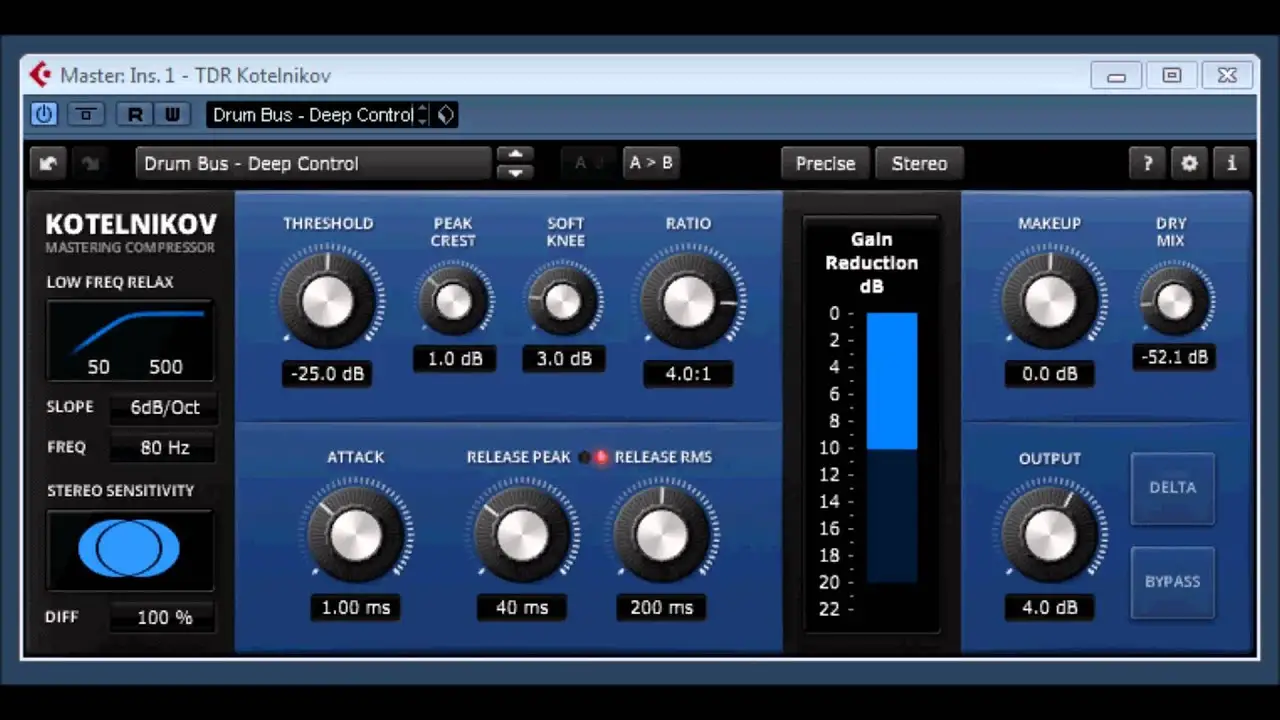Click the host bypass icon next to power
The width and height of the screenshot is (1280, 720).
click(86, 114)
